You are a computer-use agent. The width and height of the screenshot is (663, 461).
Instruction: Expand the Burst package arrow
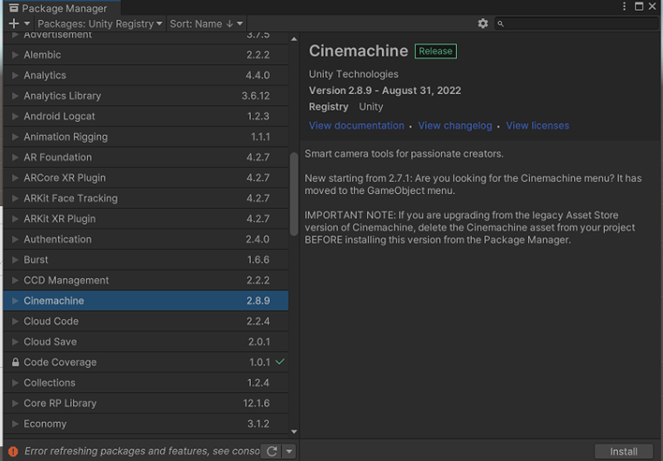click(x=15, y=260)
